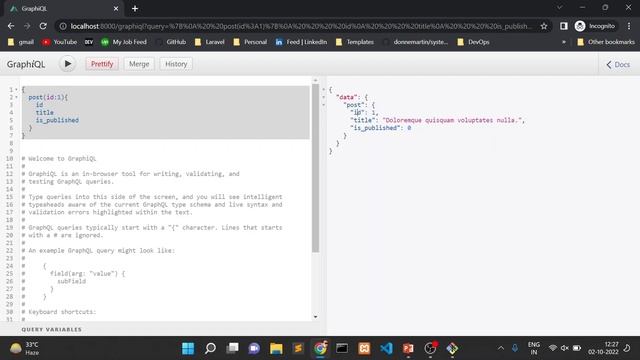Click the title field in query editor

click(x=44, y=113)
